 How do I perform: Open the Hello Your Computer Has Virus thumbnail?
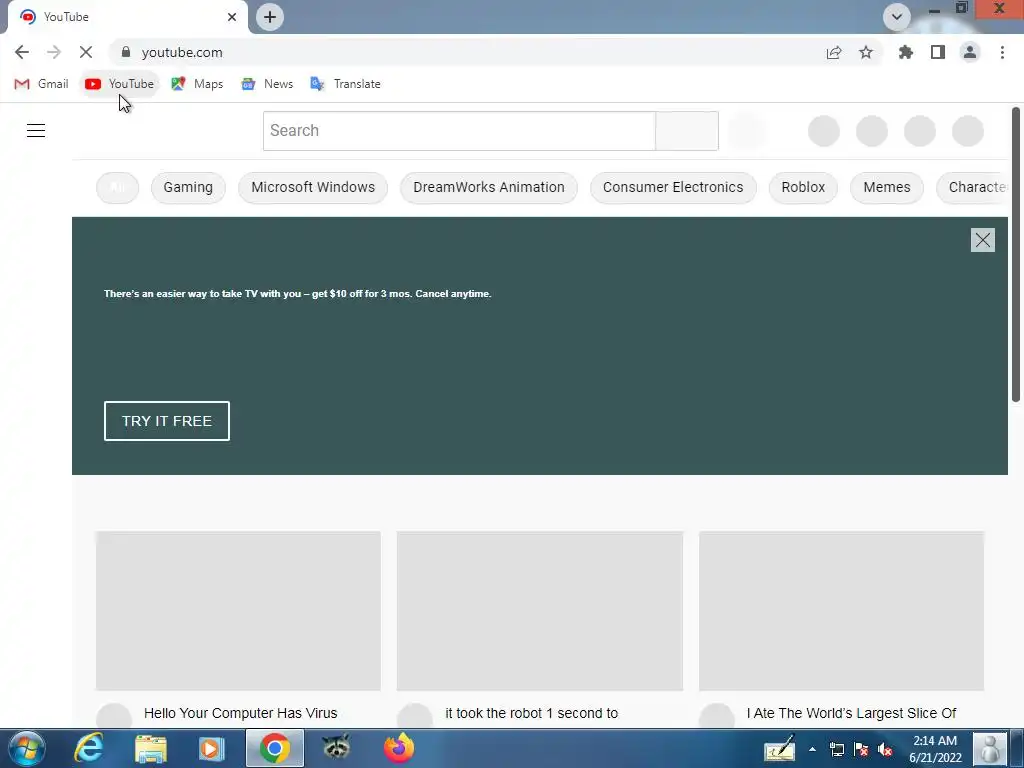click(238, 611)
